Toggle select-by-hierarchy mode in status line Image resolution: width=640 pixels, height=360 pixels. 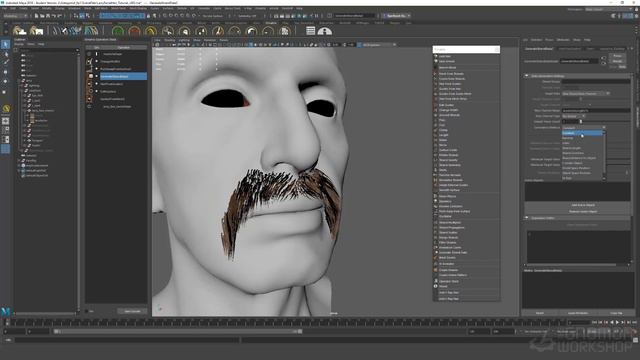(x=76, y=16)
